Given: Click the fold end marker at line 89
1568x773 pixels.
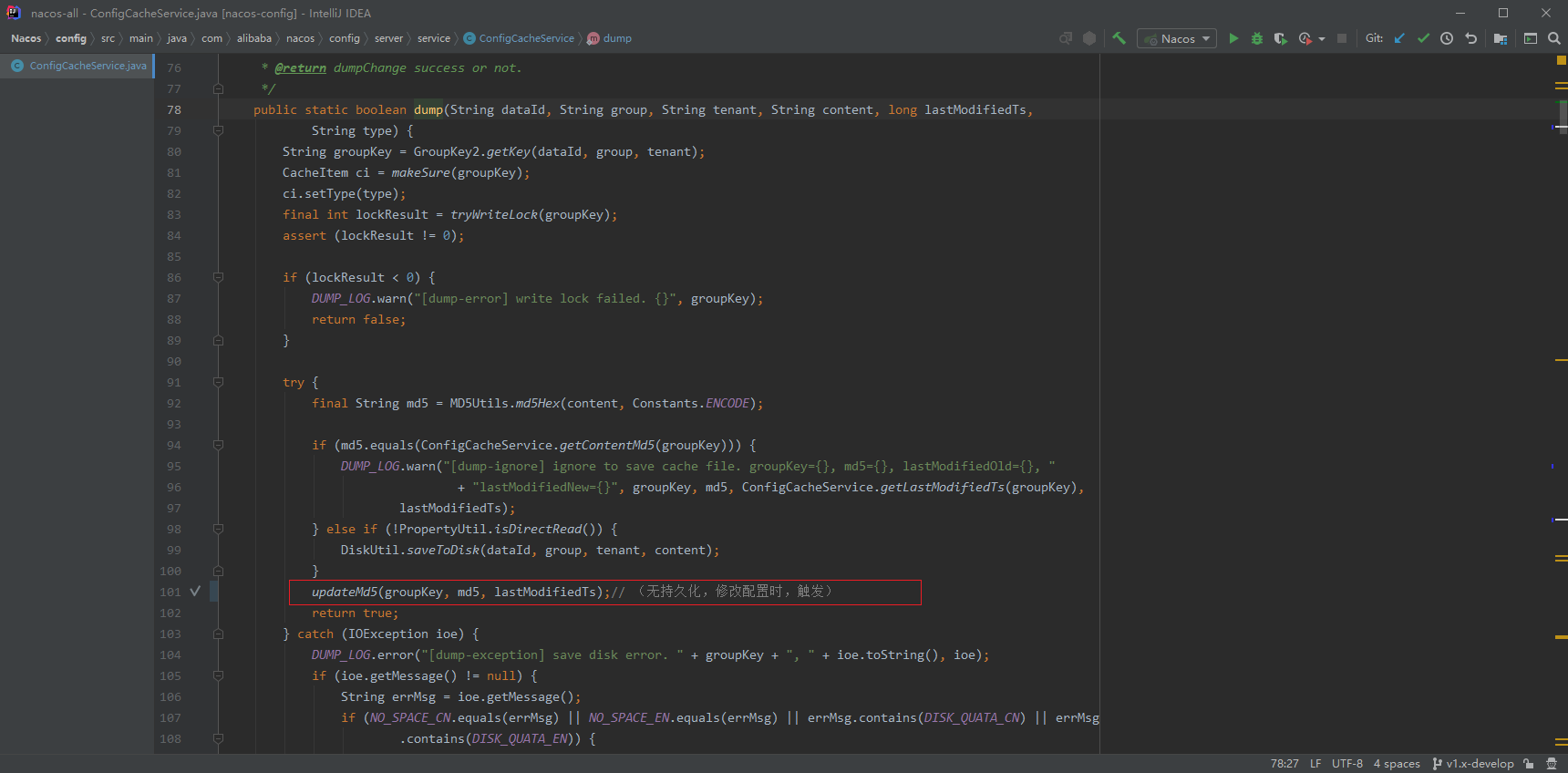Looking at the screenshot, I should pos(218,340).
